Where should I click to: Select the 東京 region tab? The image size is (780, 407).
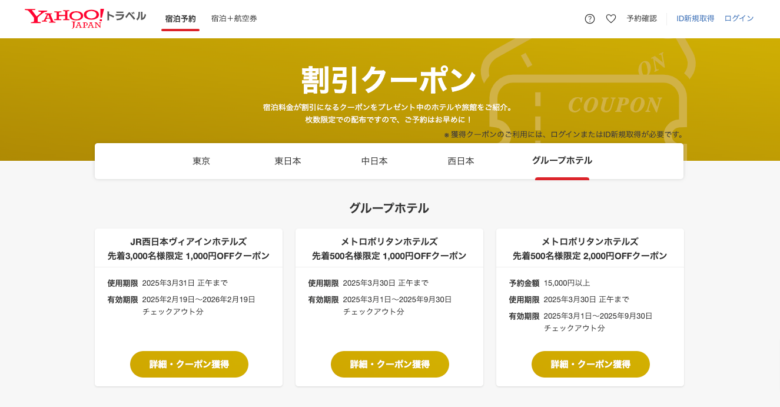[201, 161]
